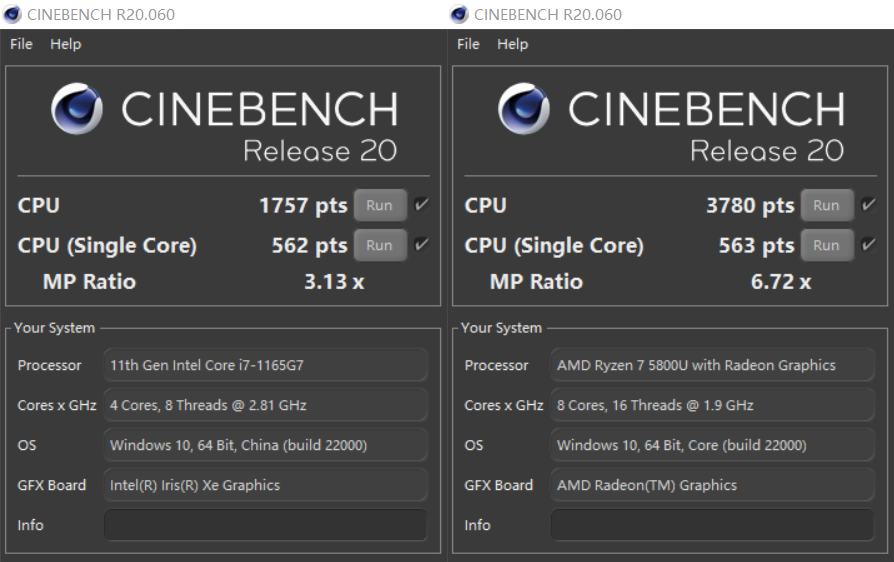Run CPU test scoring 3780 pts
This screenshot has height=562, width=894.
pyautogui.click(x=827, y=205)
